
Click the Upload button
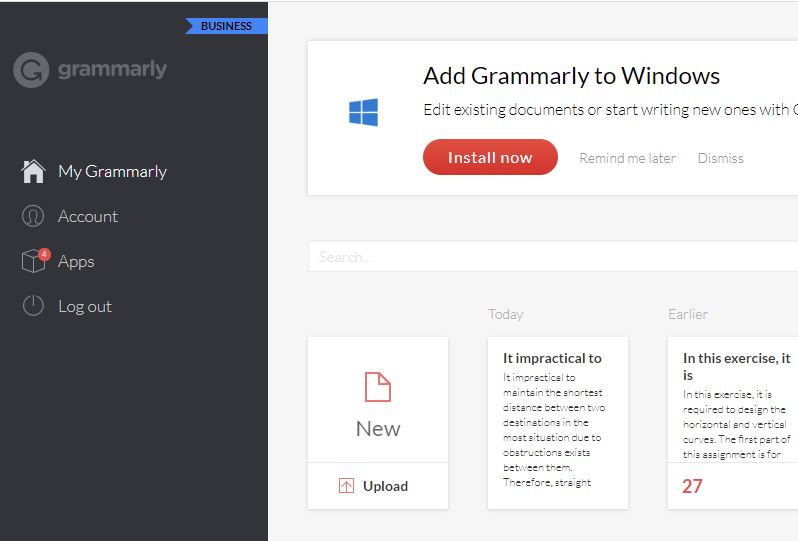point(378,486)
